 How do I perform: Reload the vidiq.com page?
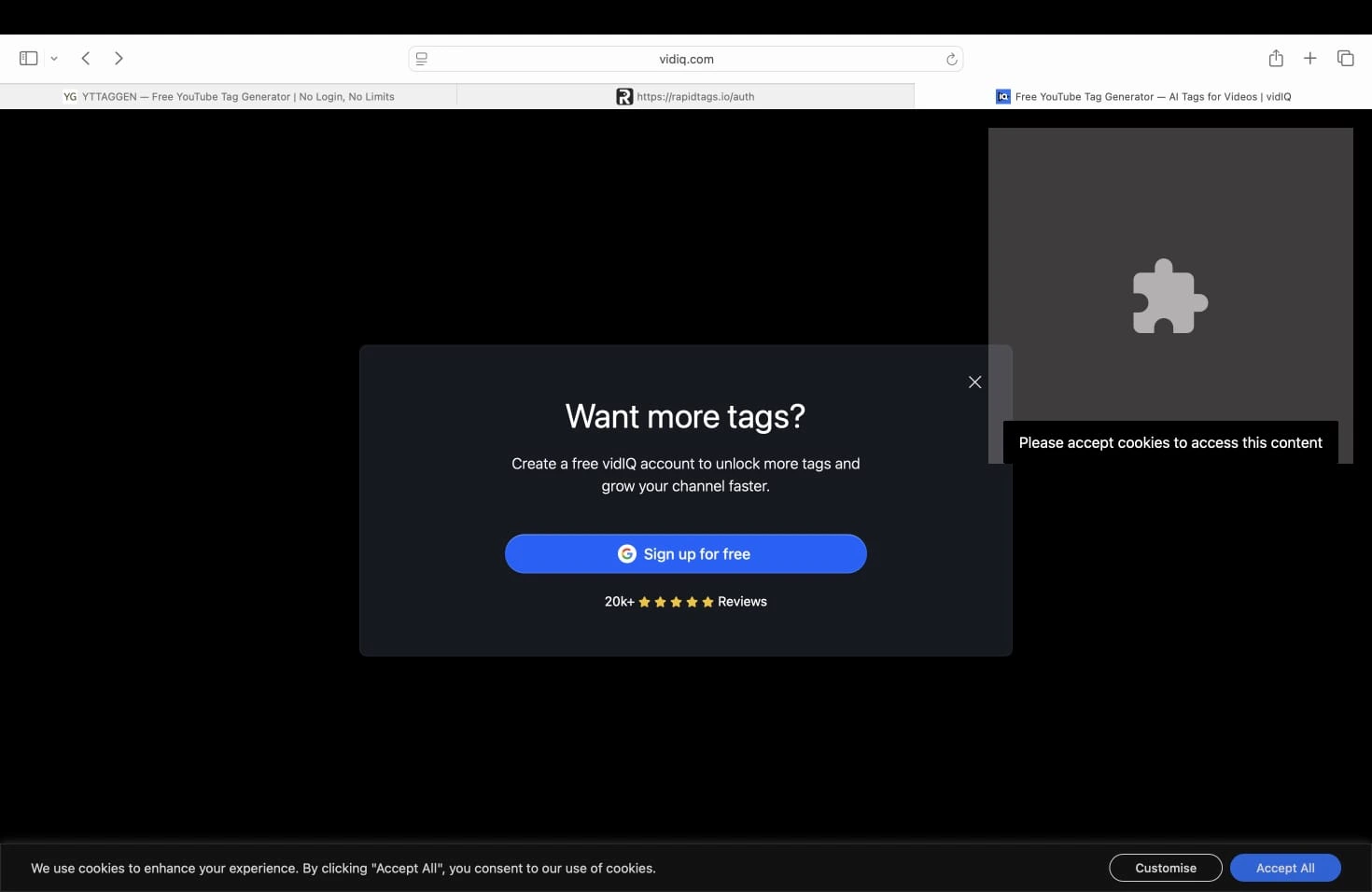(951, 59)
